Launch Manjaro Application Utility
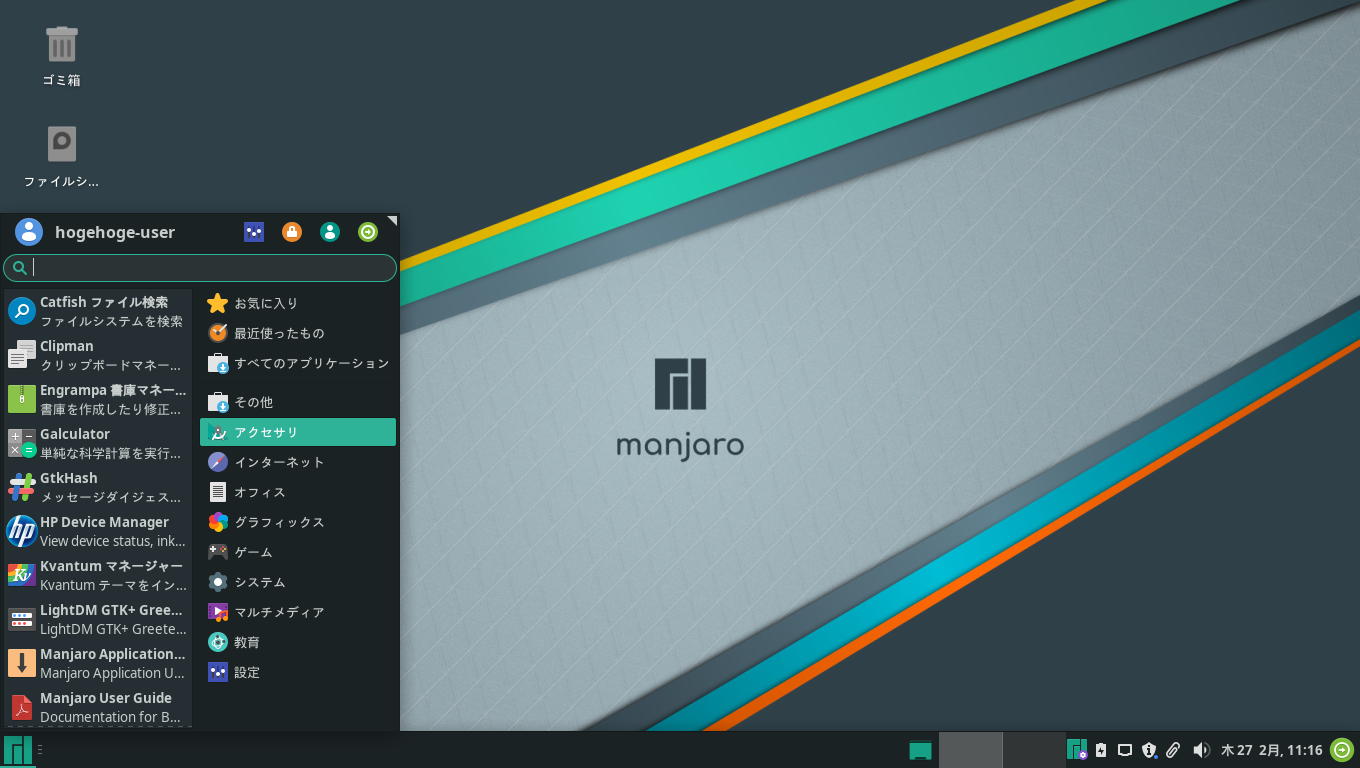The width and height of the screenshot is (1360, 768). pyautogui.click(x=97, y=663)
